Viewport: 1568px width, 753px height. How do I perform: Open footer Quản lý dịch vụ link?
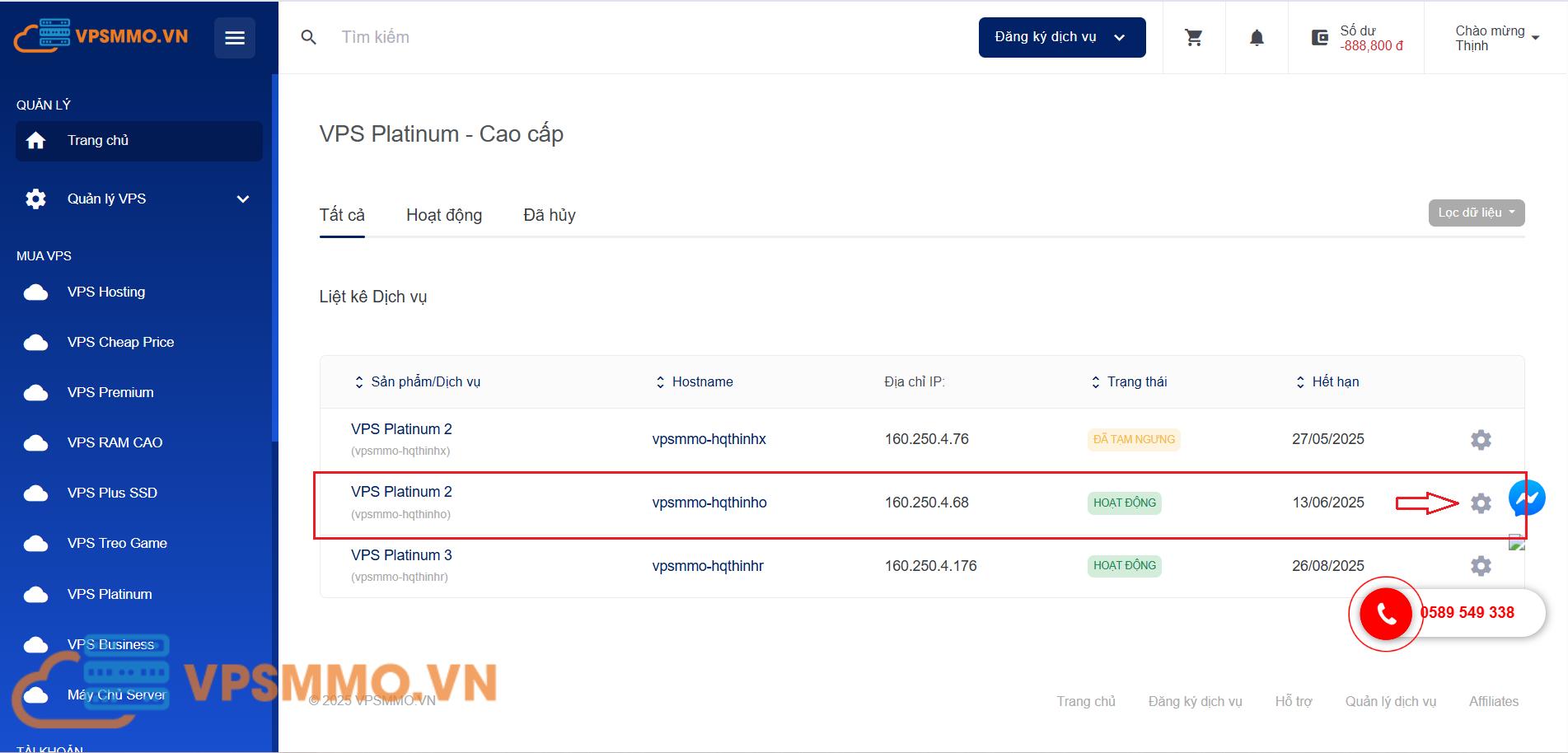point(1391,701)
